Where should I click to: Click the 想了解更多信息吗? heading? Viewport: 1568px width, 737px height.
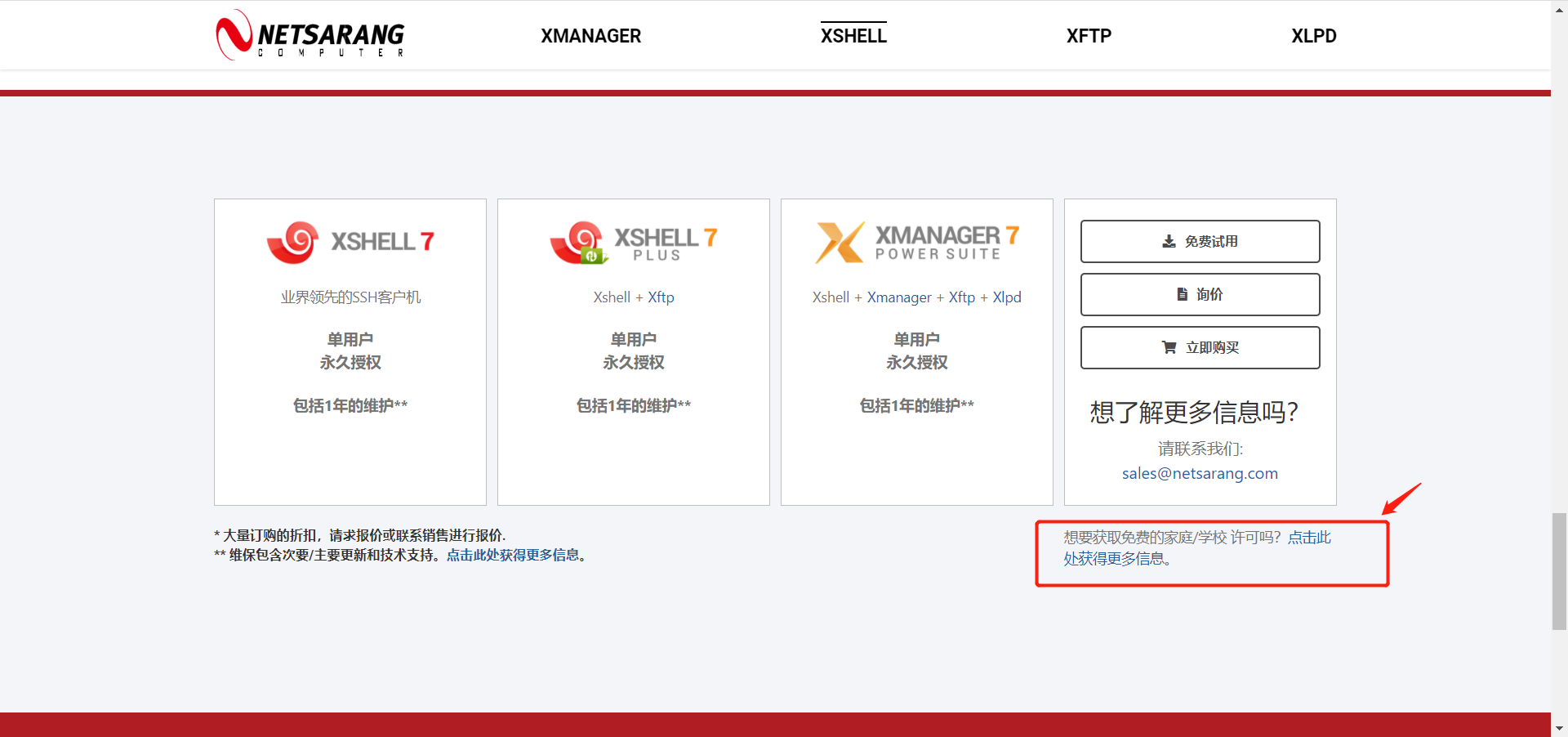[1195, 413]
